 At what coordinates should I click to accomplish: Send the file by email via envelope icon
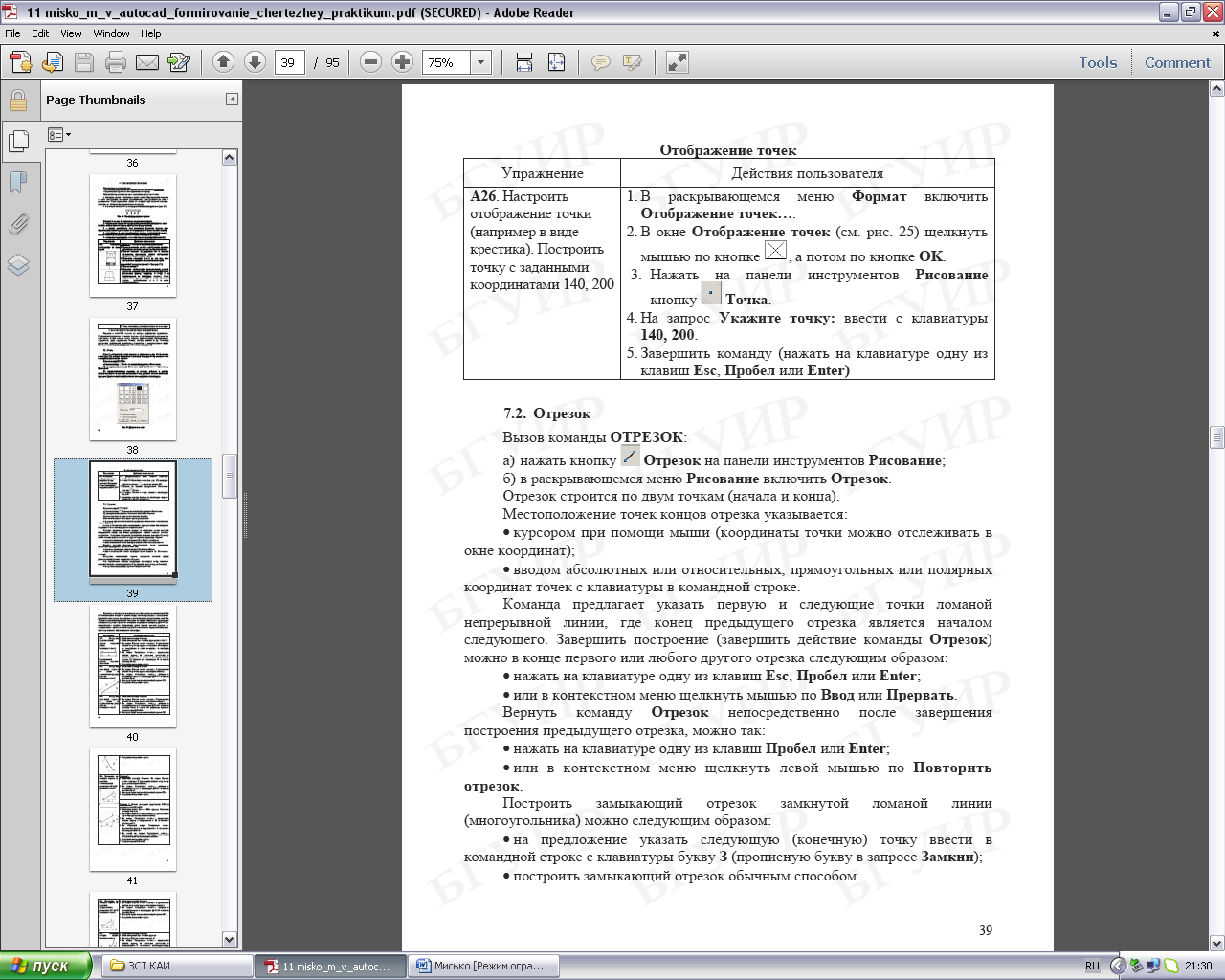coord(147,62)
